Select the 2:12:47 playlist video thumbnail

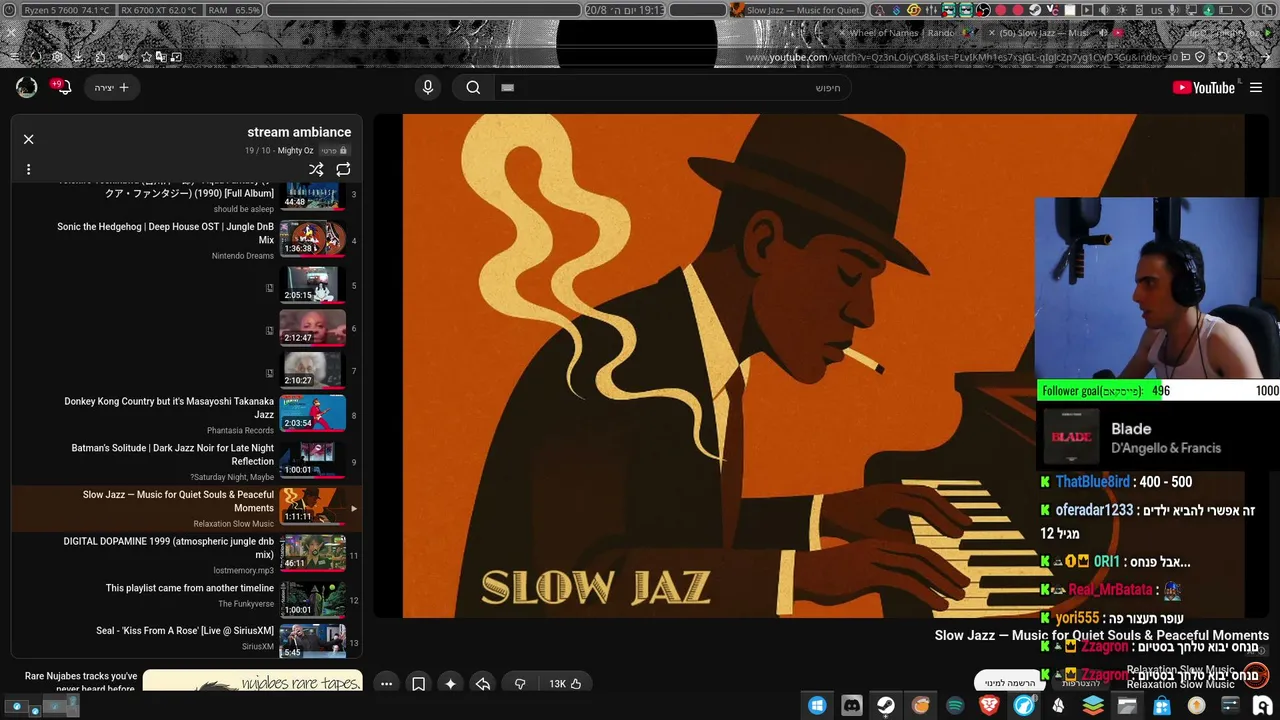(x=313, y=328)
